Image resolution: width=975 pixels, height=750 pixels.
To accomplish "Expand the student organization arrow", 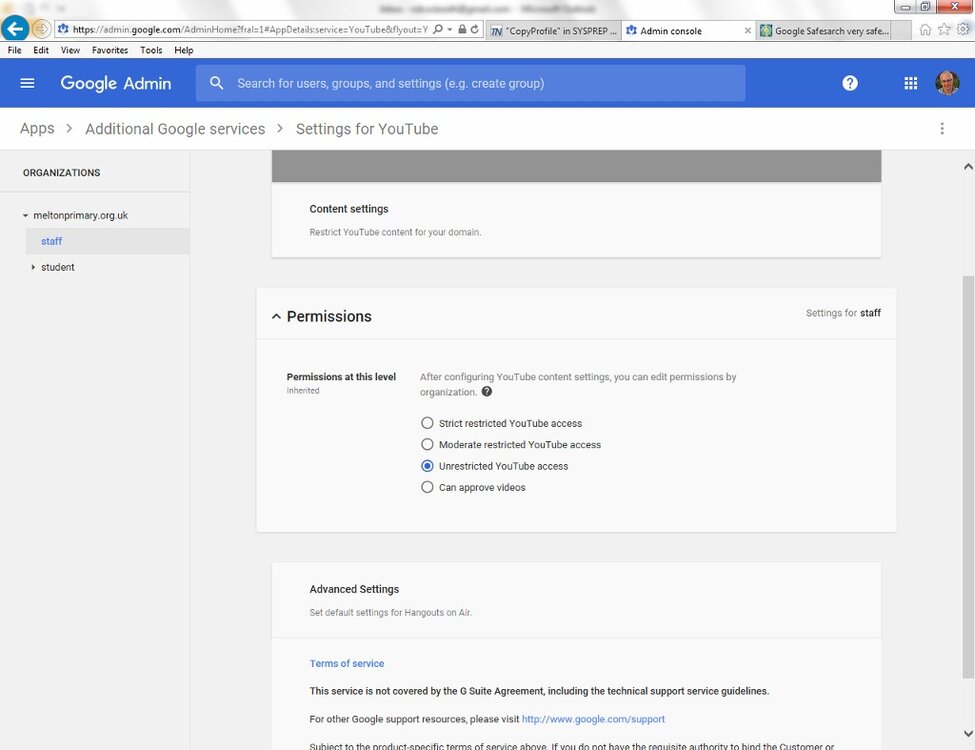I will click(x=33, y=267).
